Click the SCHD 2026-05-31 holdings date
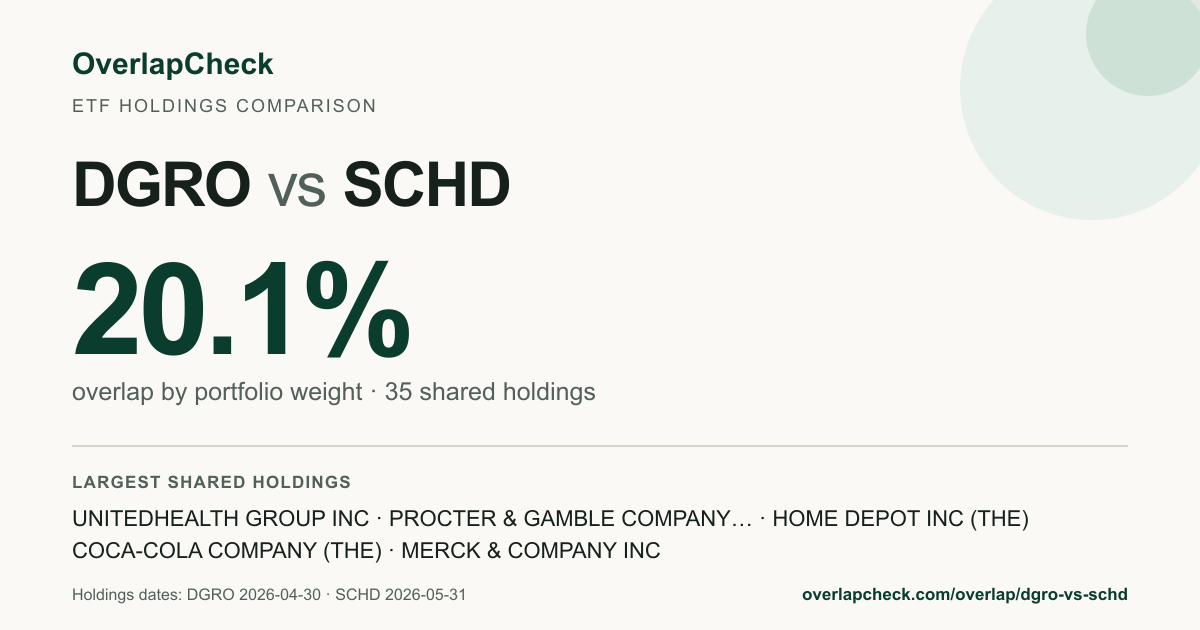1200x630 pixels. pyautogui.click(x=401, y=595)
